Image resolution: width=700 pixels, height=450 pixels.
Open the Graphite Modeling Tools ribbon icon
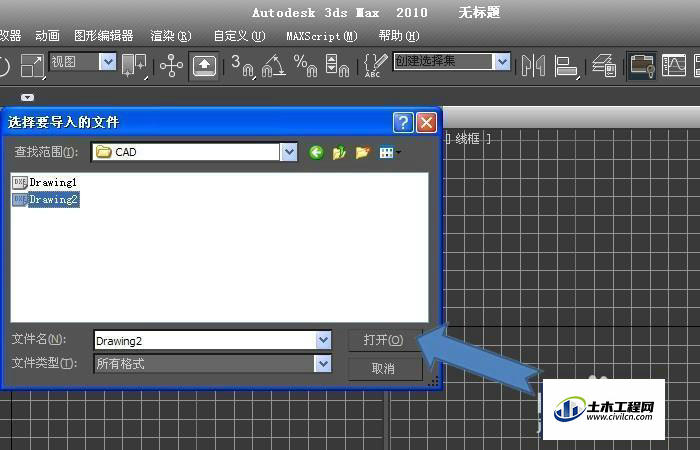click(642, 66)
